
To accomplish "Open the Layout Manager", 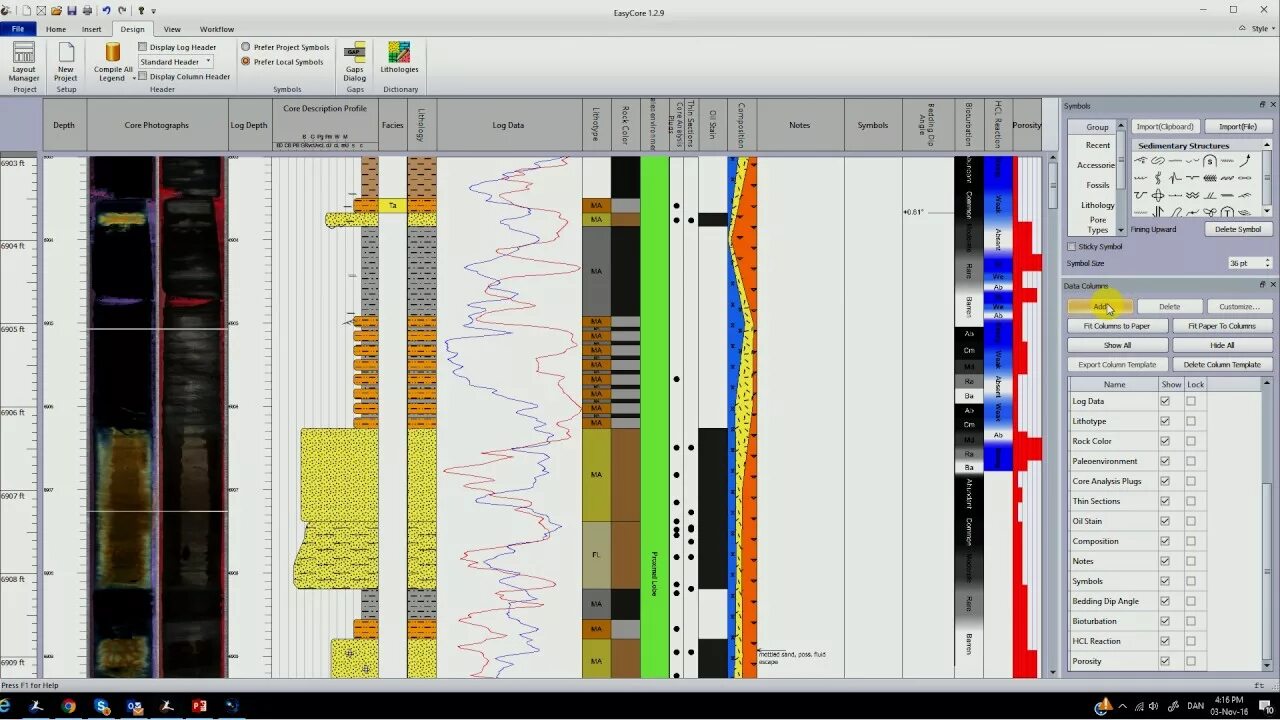I will click(x=24, y=61).
